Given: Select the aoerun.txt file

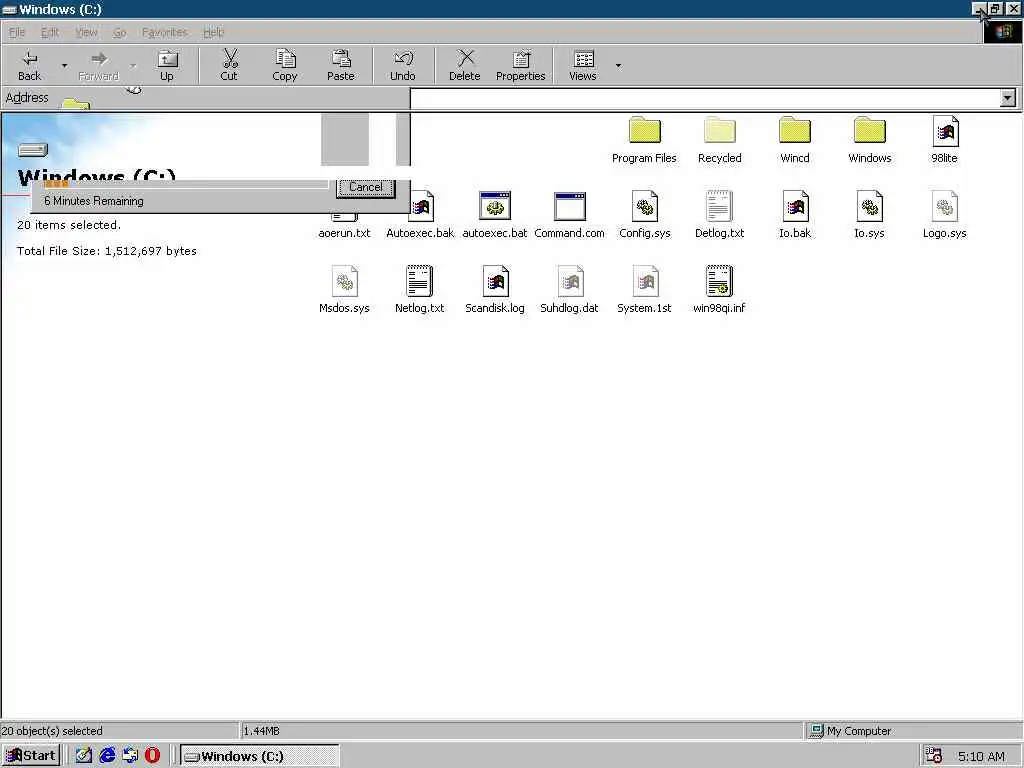Looking at the screenshot, I should [344, 225].
